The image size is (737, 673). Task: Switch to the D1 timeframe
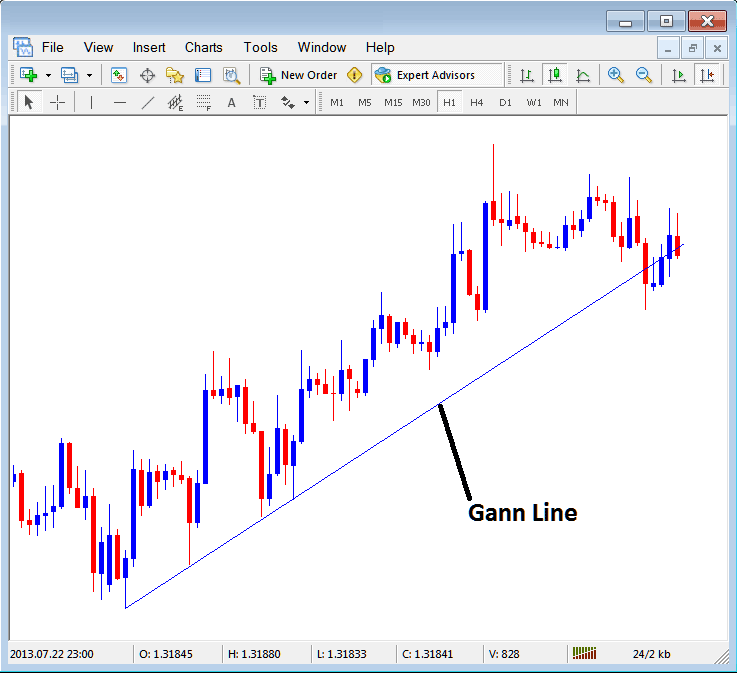pos(505,102)
